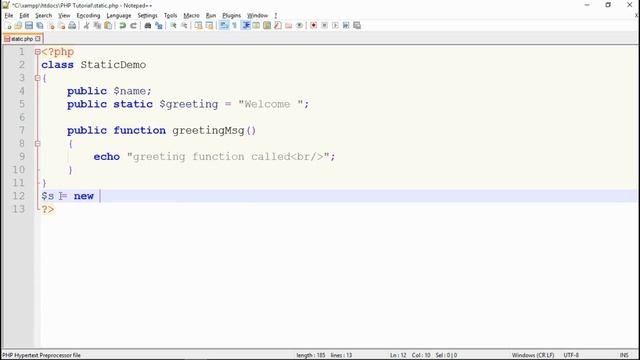
Task: Undo the last edit via toolbar
Action: 122,26
